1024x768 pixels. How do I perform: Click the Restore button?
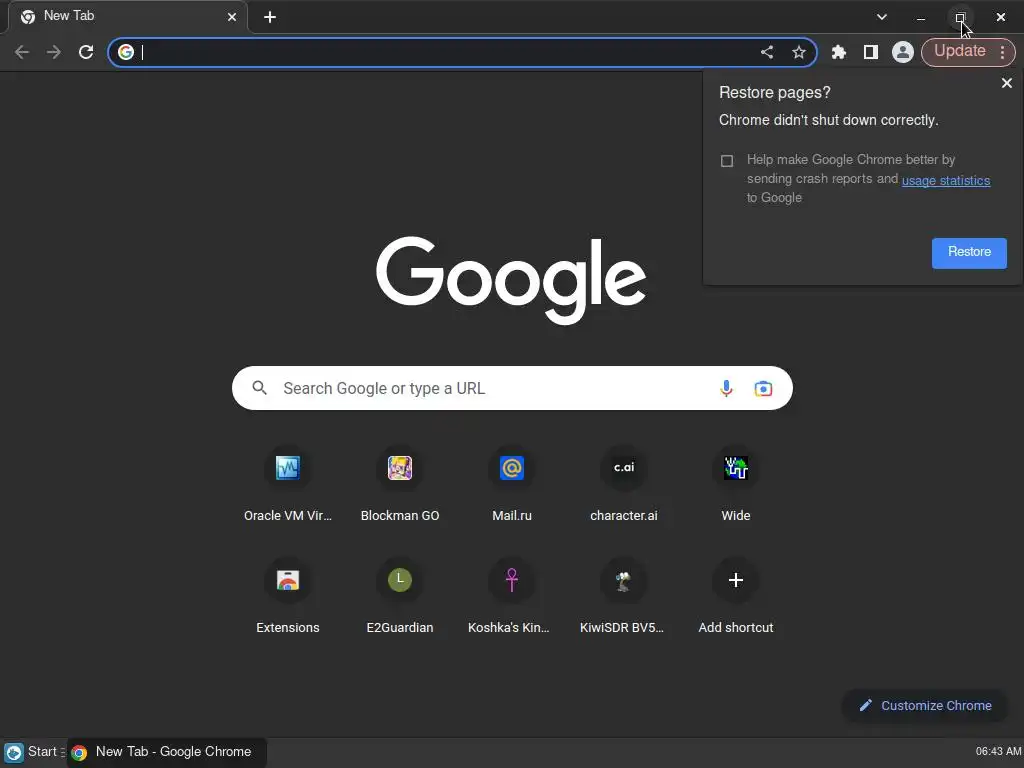pyautogui.click(x=969, y=253)
